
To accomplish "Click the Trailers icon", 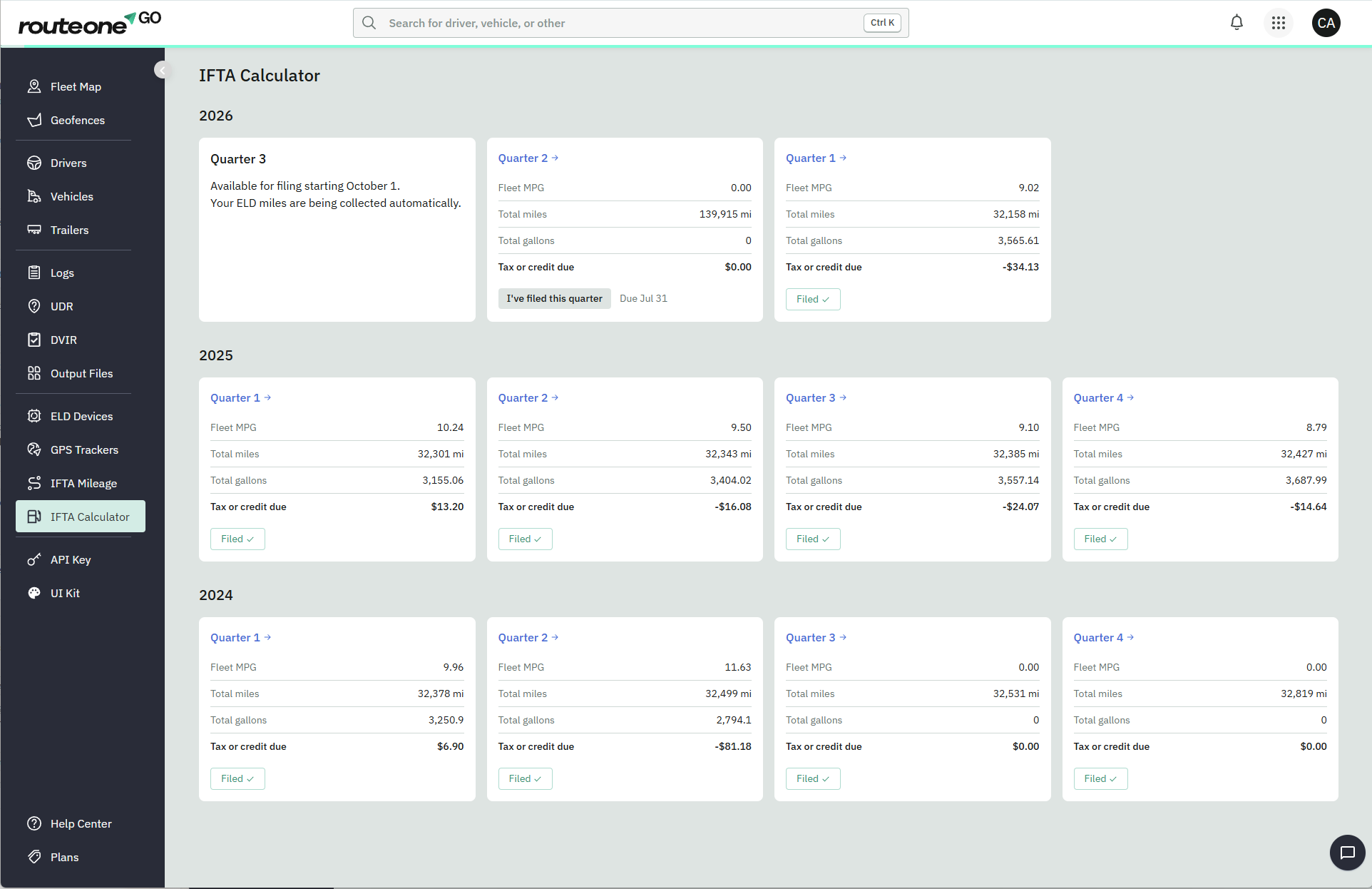I will click(34, 230).
